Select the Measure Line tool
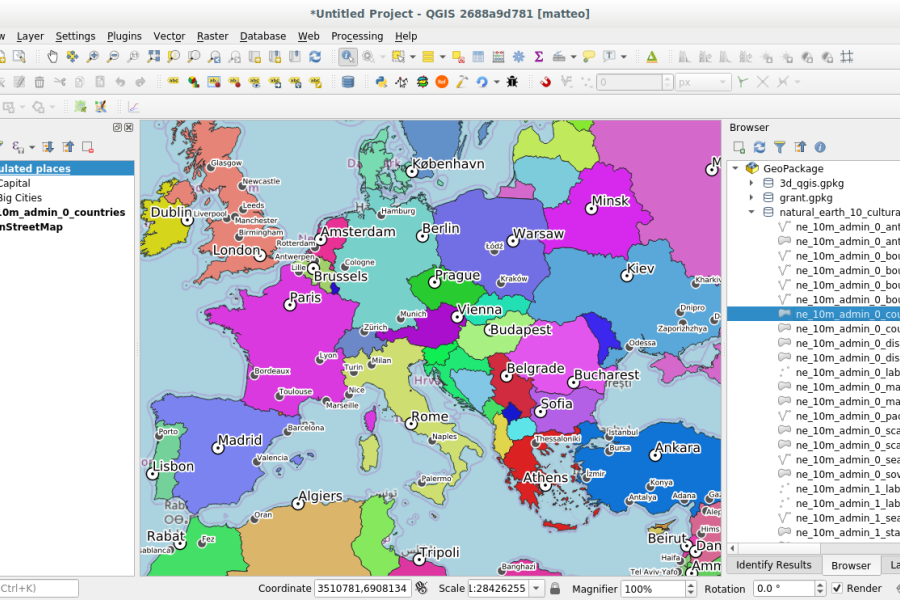 [x=558, y=57]
